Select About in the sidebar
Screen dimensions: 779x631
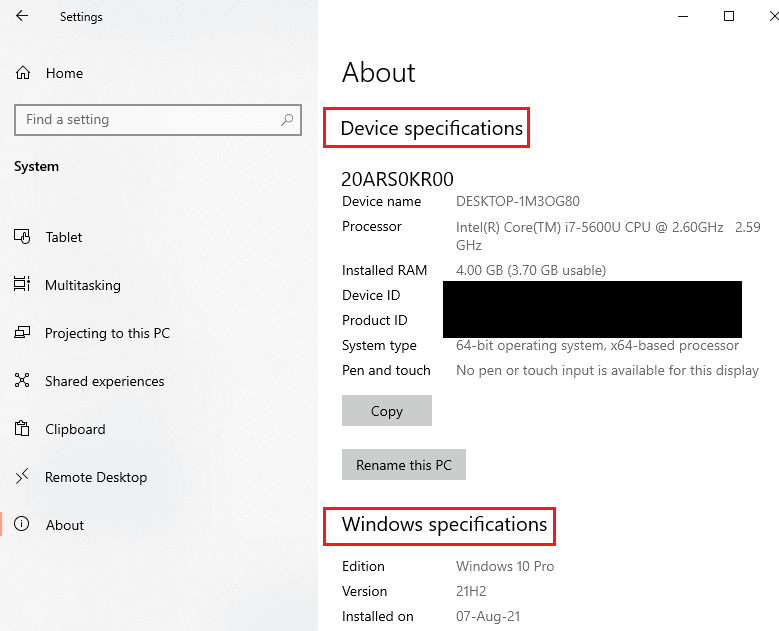tap(65, 525)
